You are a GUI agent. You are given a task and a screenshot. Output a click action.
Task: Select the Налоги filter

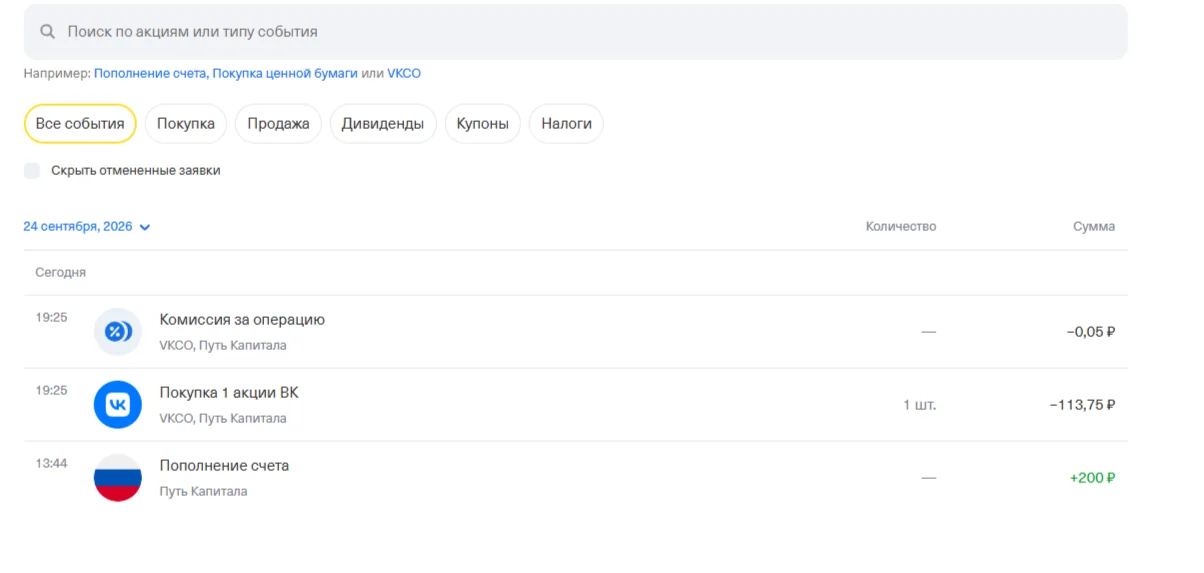567,124
